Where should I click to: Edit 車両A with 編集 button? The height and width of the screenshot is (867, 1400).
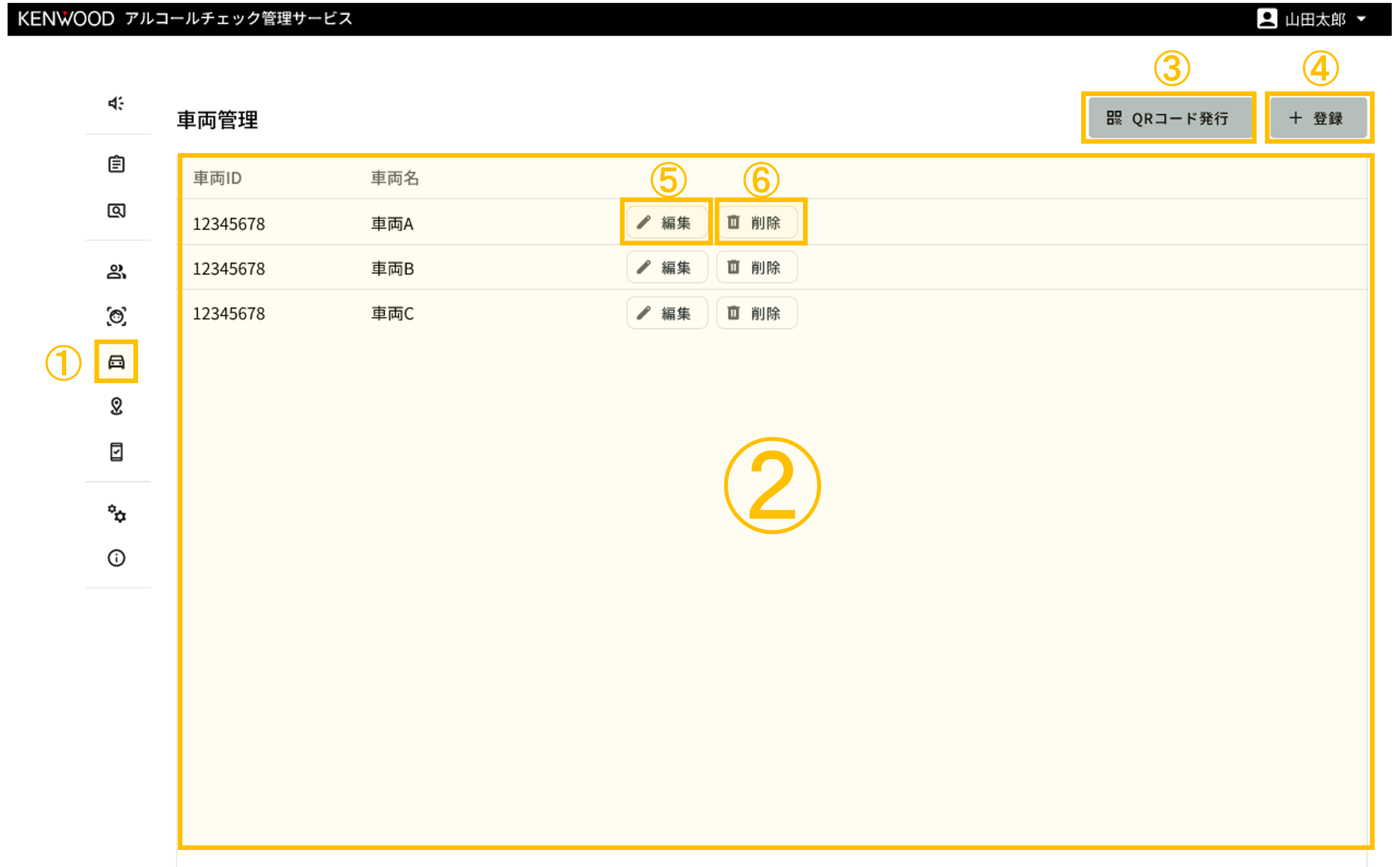pyautogui.click(x=666, y=222)
